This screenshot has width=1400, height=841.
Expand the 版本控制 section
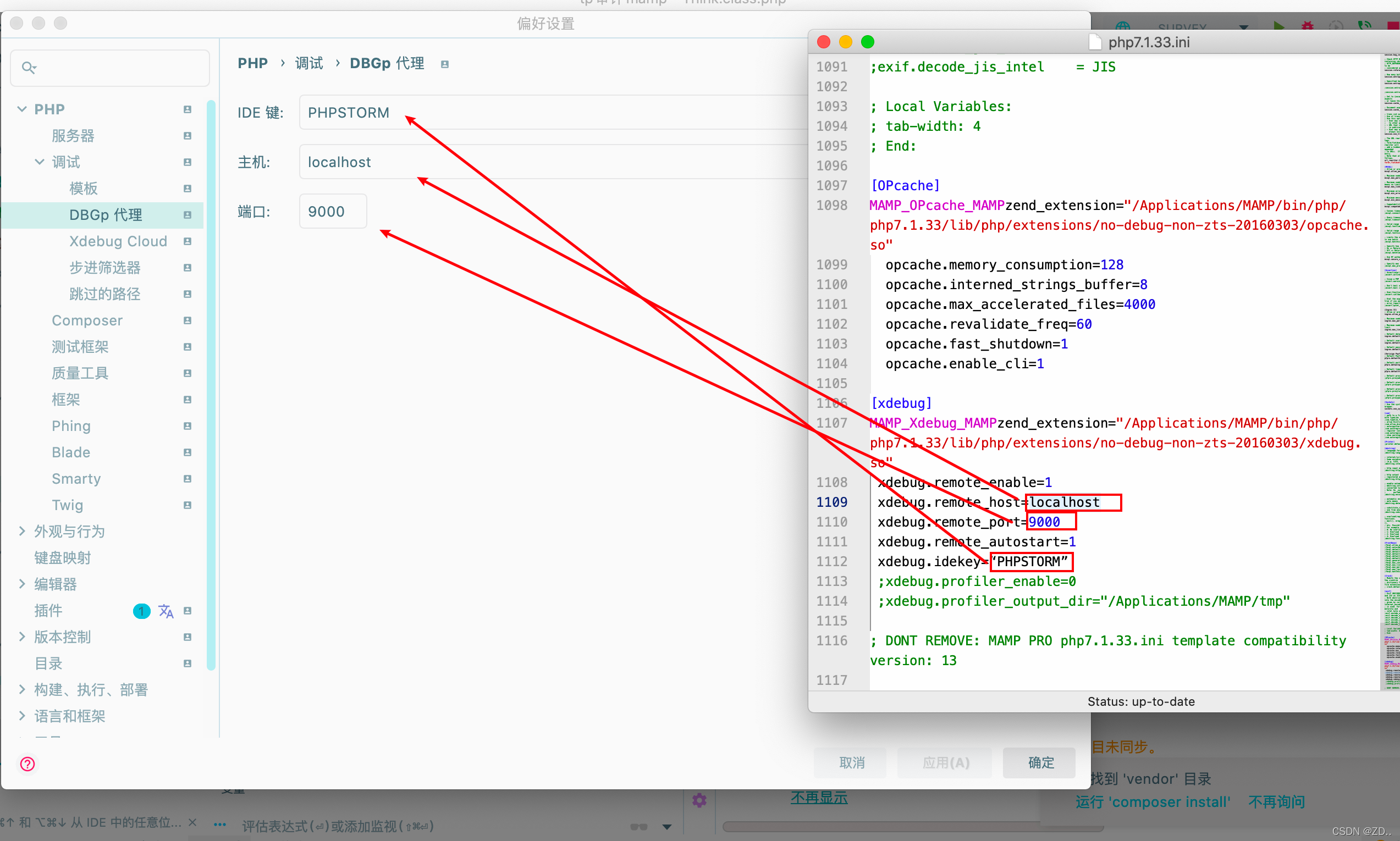click(22, 637)
